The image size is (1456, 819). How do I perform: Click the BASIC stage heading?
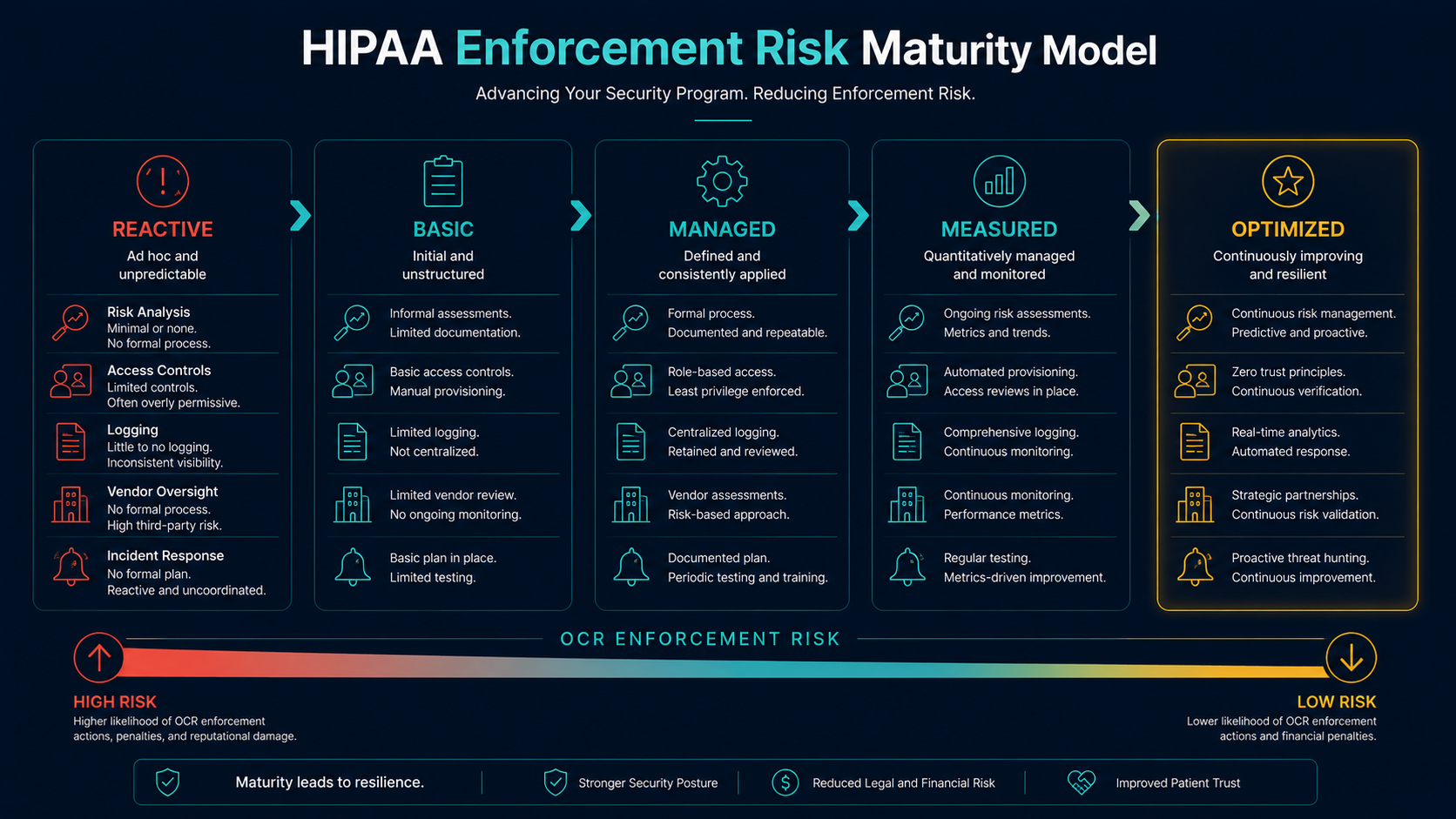click(x=443, y=229)
